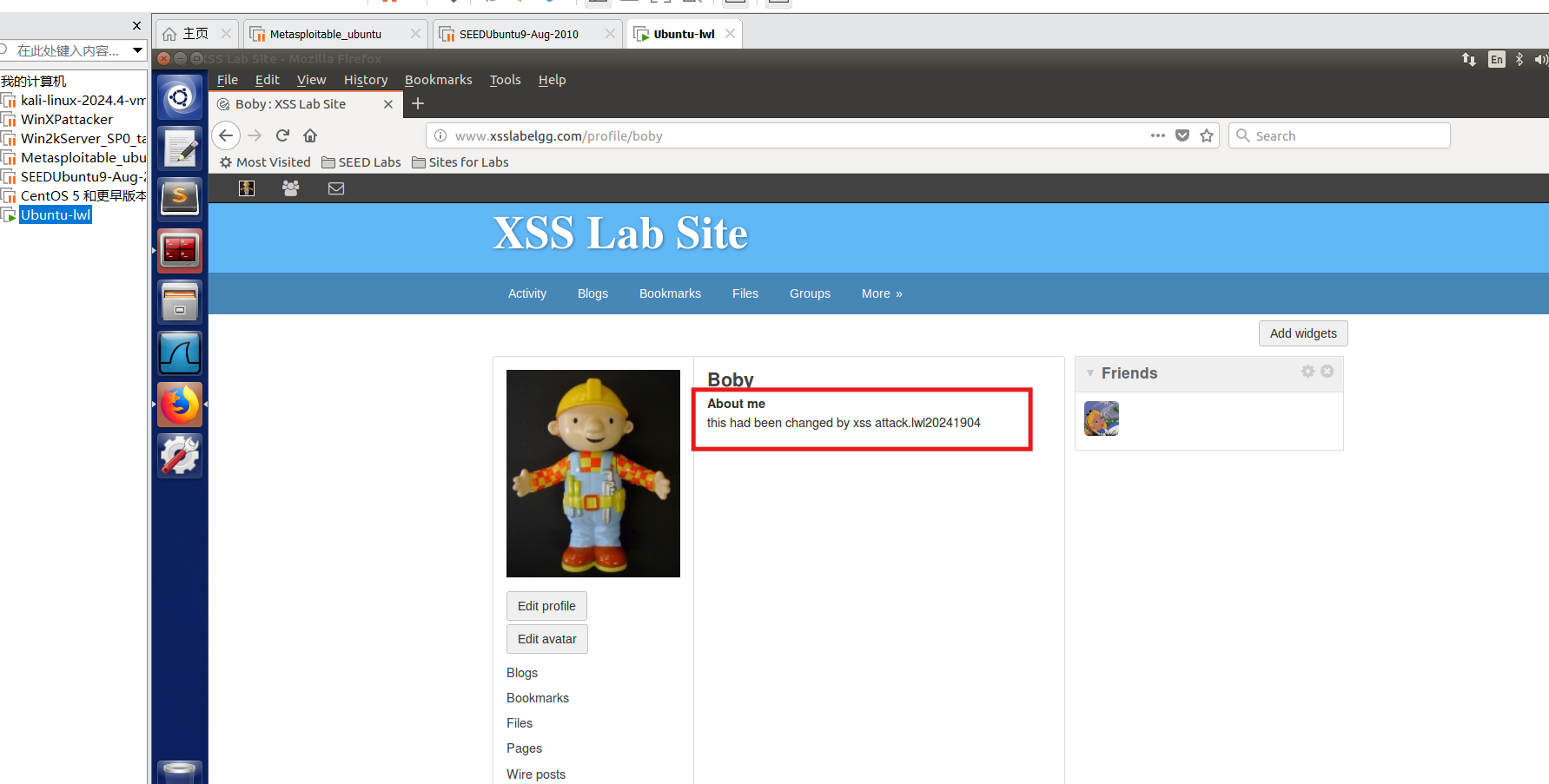Close the Boby : XSS Lab Site tab

388,104
